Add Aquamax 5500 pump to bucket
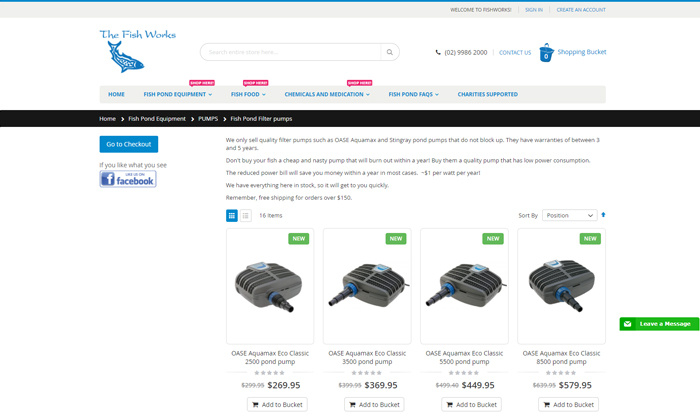This screenshot has height=414, width=700. click(x=471, y=405)
